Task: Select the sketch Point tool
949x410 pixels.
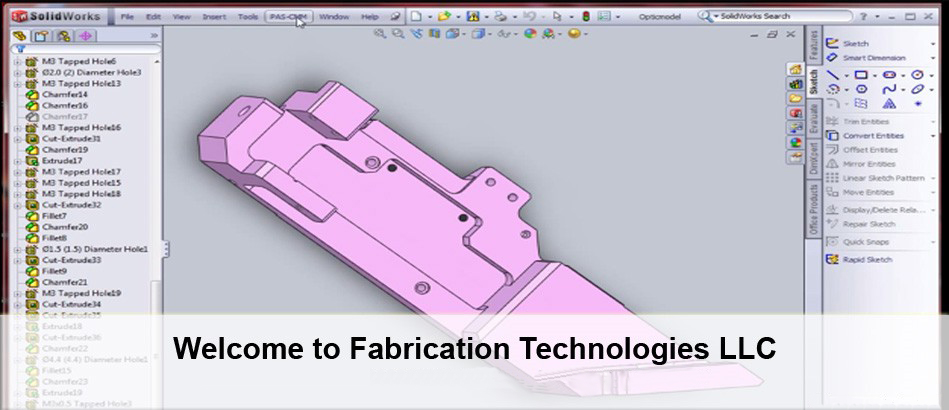Action: (x=918, y=104)
